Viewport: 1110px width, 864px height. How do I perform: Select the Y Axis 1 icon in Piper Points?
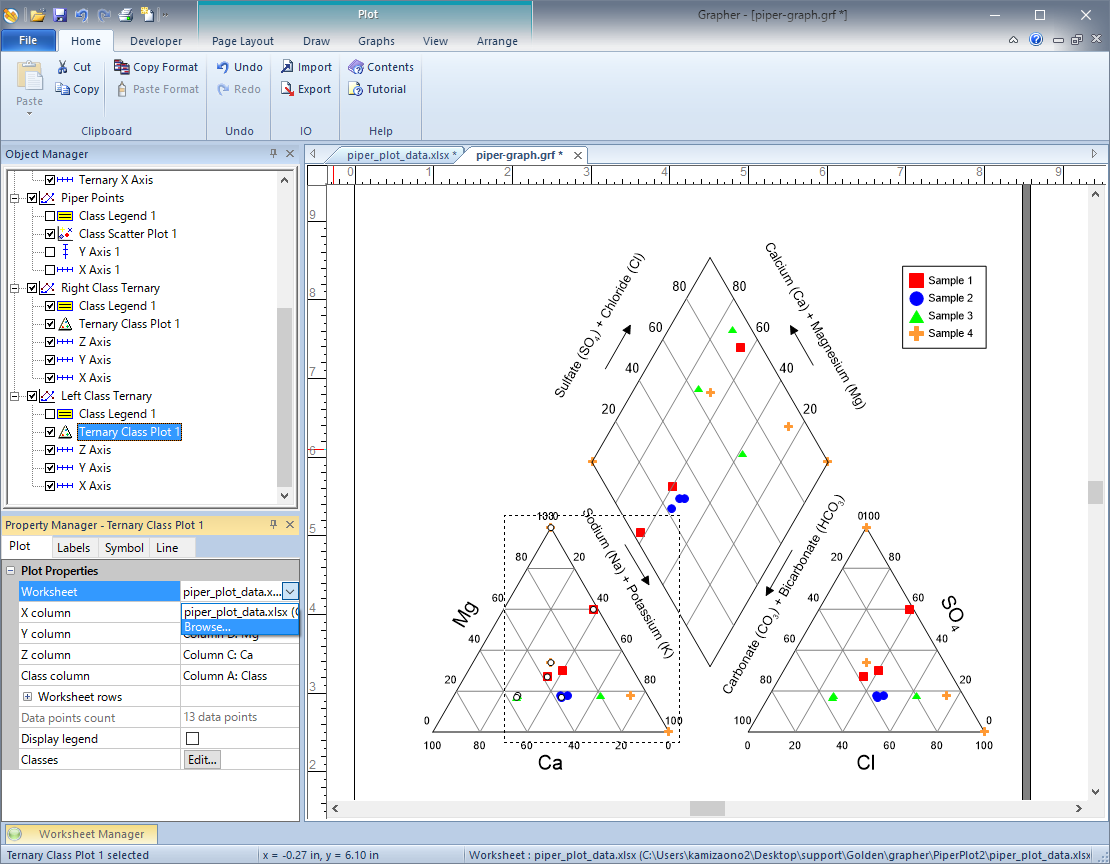[x=65, y=251]
